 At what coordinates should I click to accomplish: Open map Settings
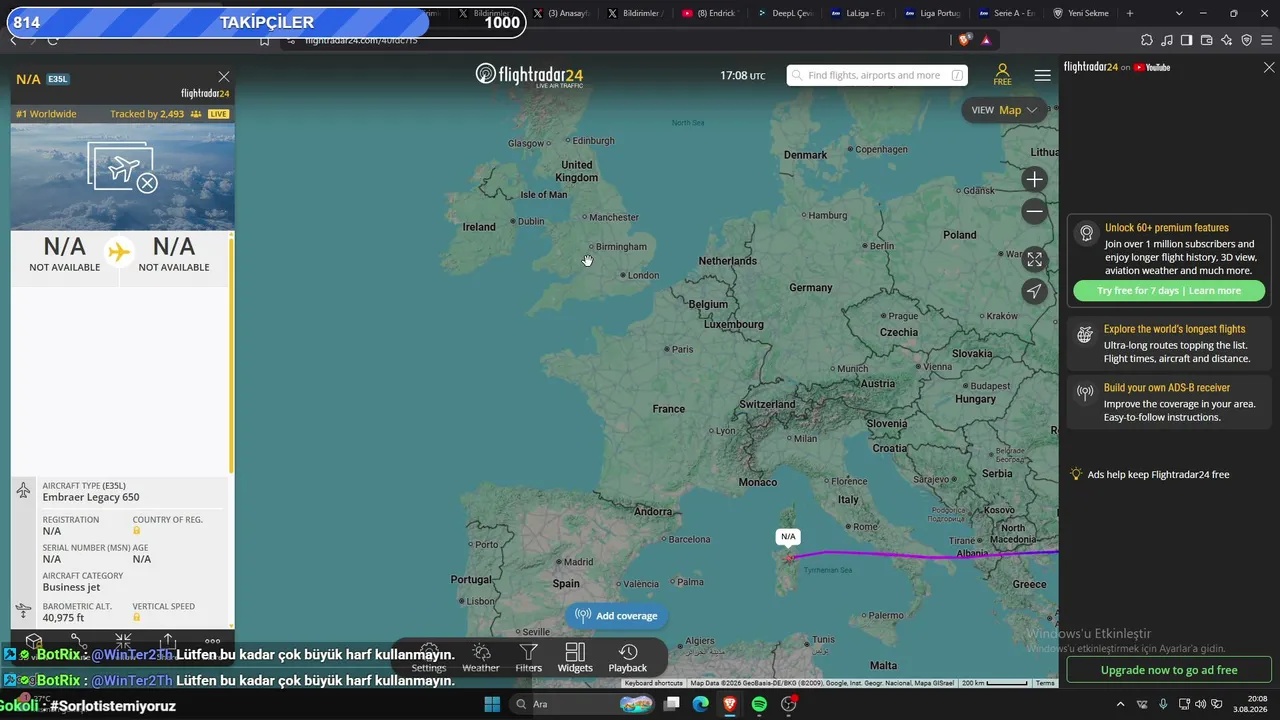point(429,659)
